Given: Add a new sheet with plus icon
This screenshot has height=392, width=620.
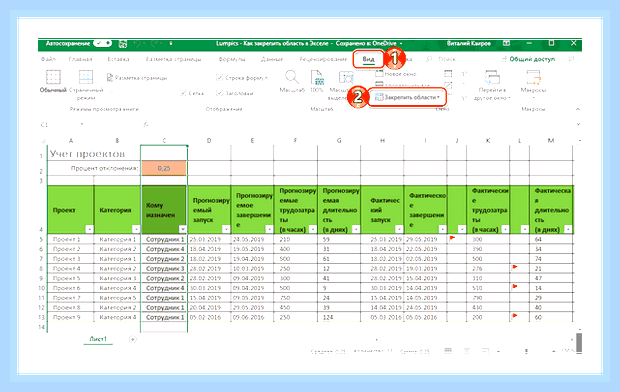Looking at the screenshot, I should click(133, 339).
